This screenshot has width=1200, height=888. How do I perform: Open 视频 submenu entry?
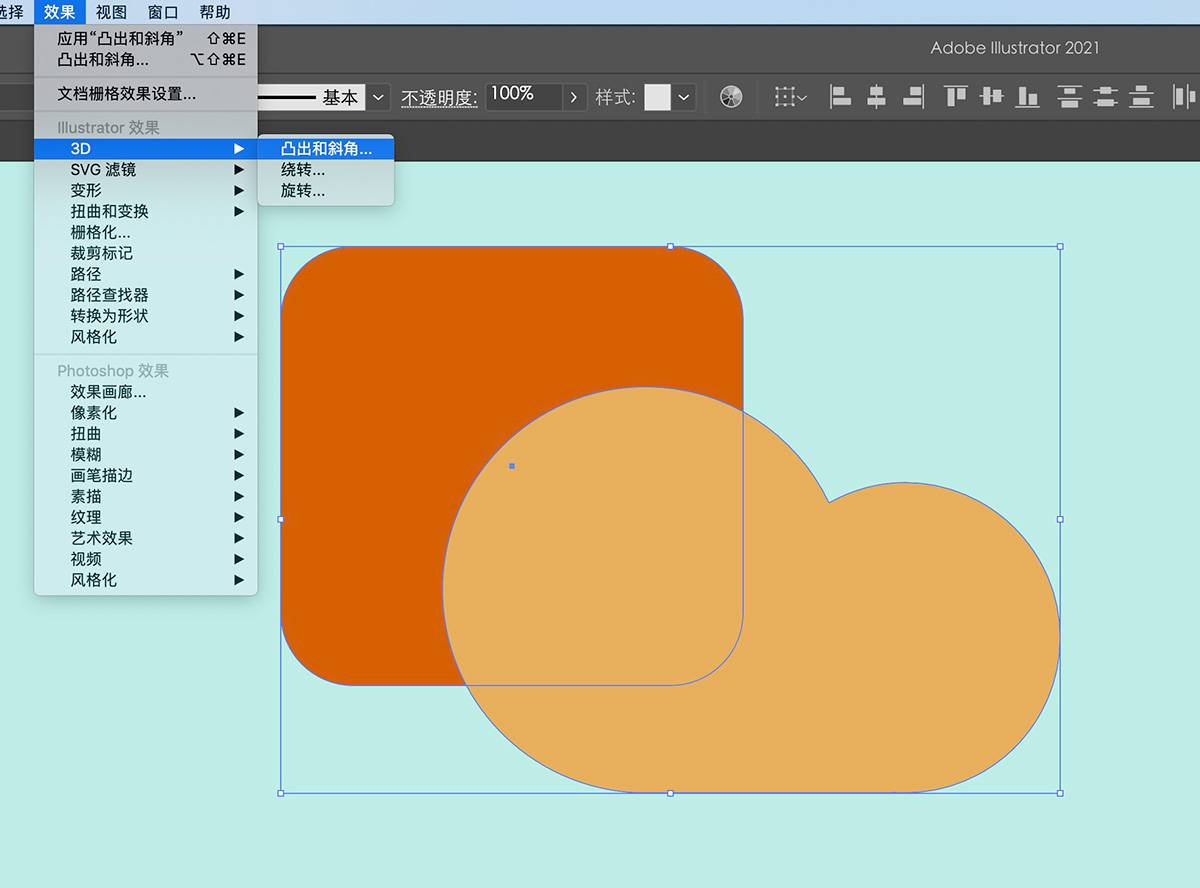point(146,559)
